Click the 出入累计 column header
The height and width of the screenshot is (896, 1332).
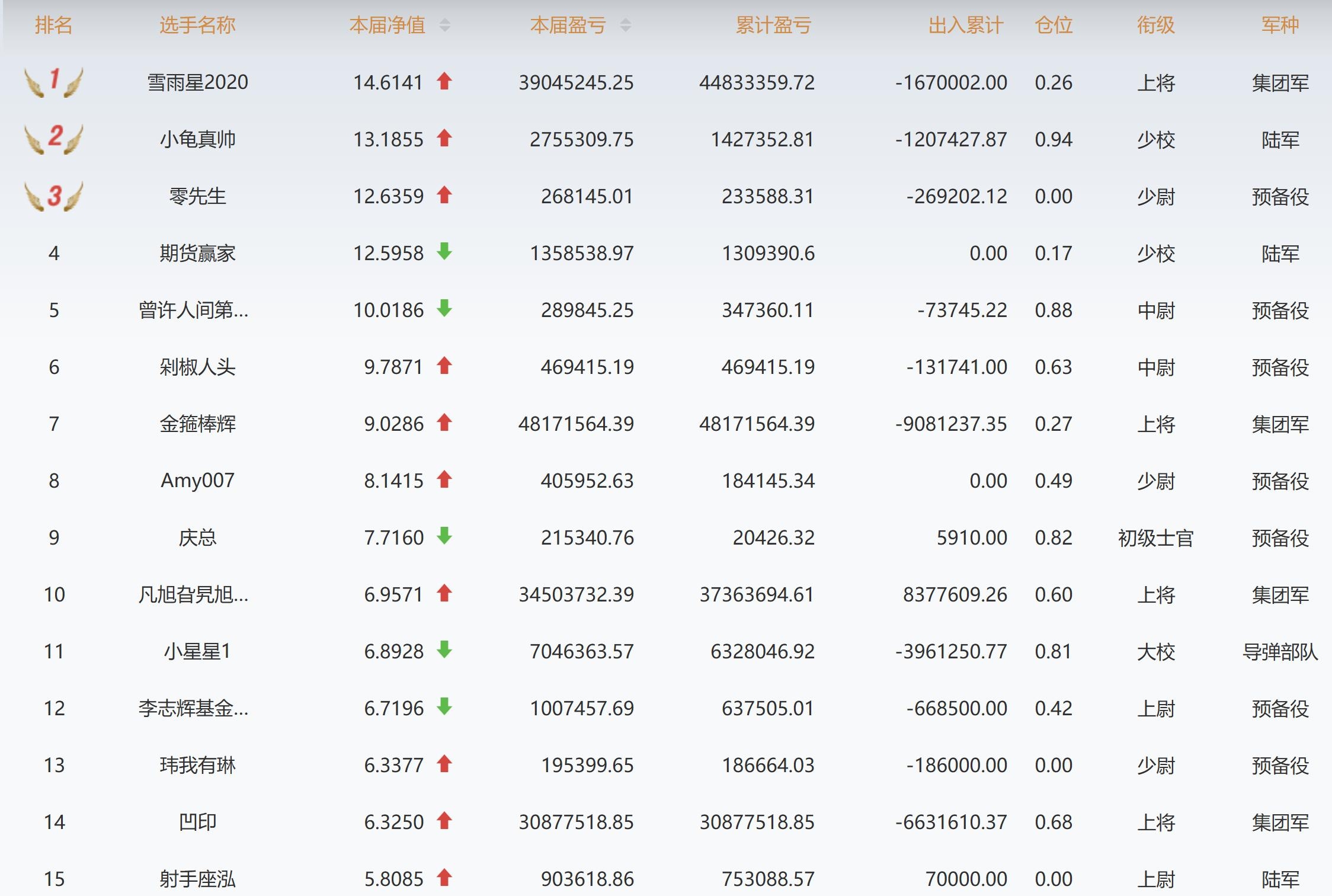point(966,25)
